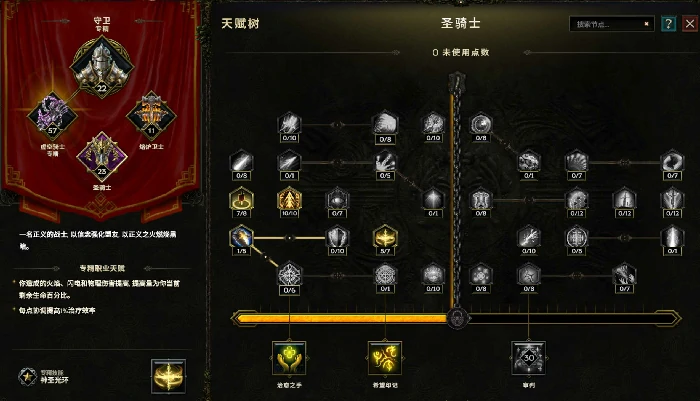Click the 0/8 node linked to 审判 skill
This screenshot has width=700, height=401.
pos(529,275)
